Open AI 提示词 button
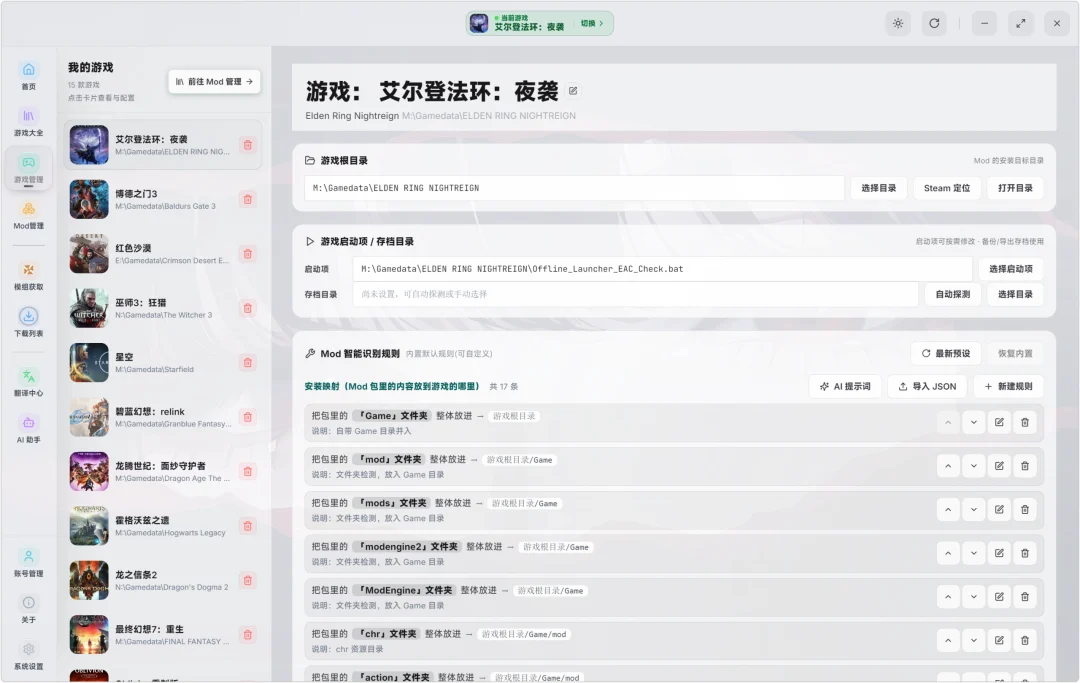The image size is (1080, 683). click(845, 386)
